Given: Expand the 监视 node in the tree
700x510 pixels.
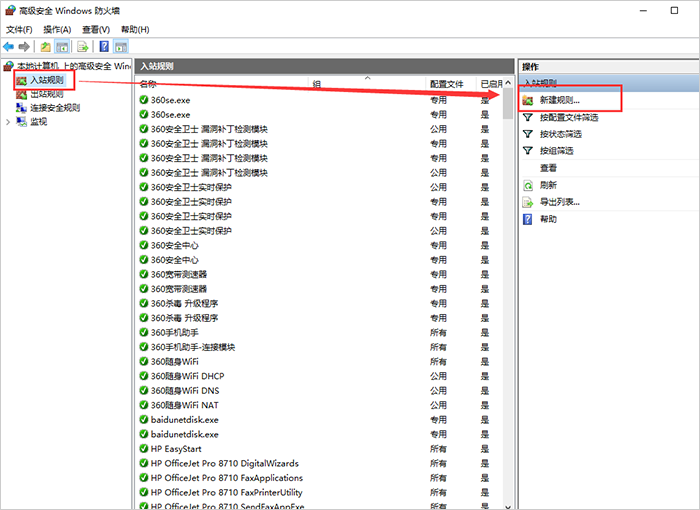Looking at the screenshot, I should point(8,122).
